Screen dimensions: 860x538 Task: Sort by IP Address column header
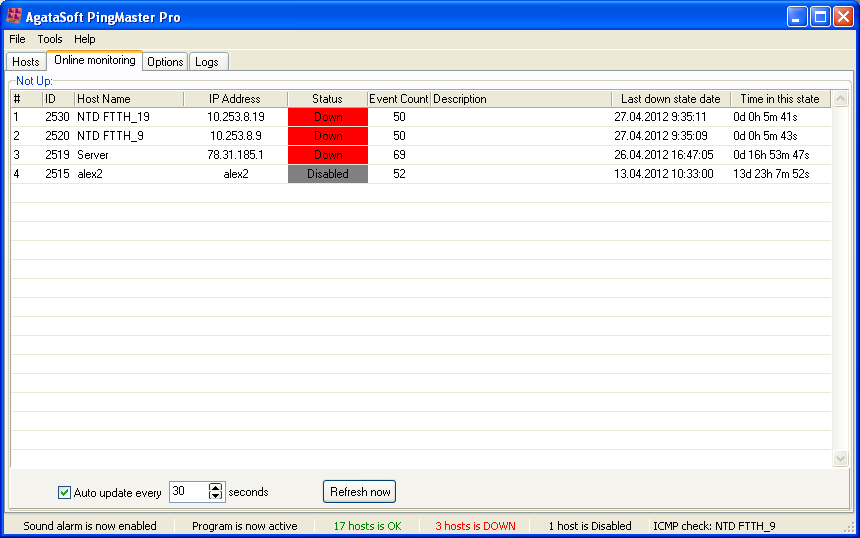click(235, 99)
